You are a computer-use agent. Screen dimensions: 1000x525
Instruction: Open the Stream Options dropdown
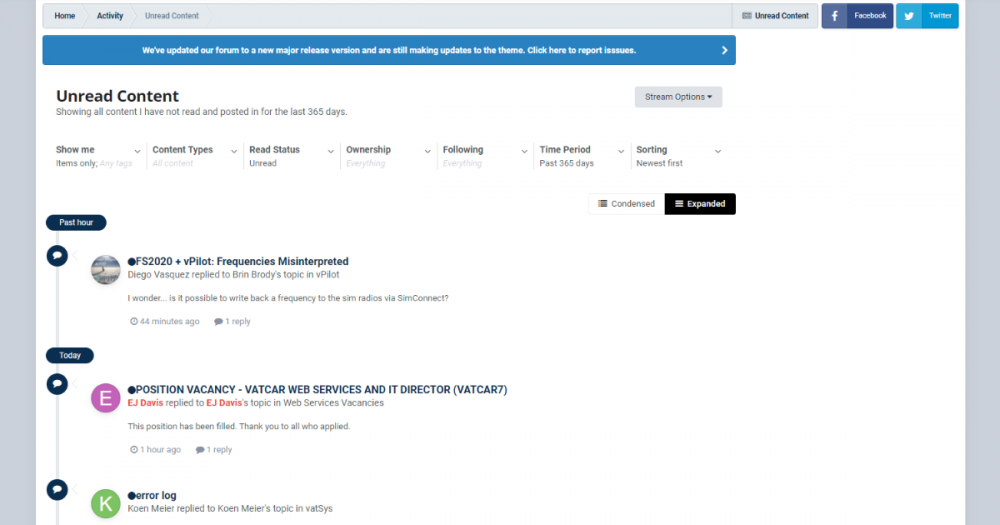click(x=678, y=97)
